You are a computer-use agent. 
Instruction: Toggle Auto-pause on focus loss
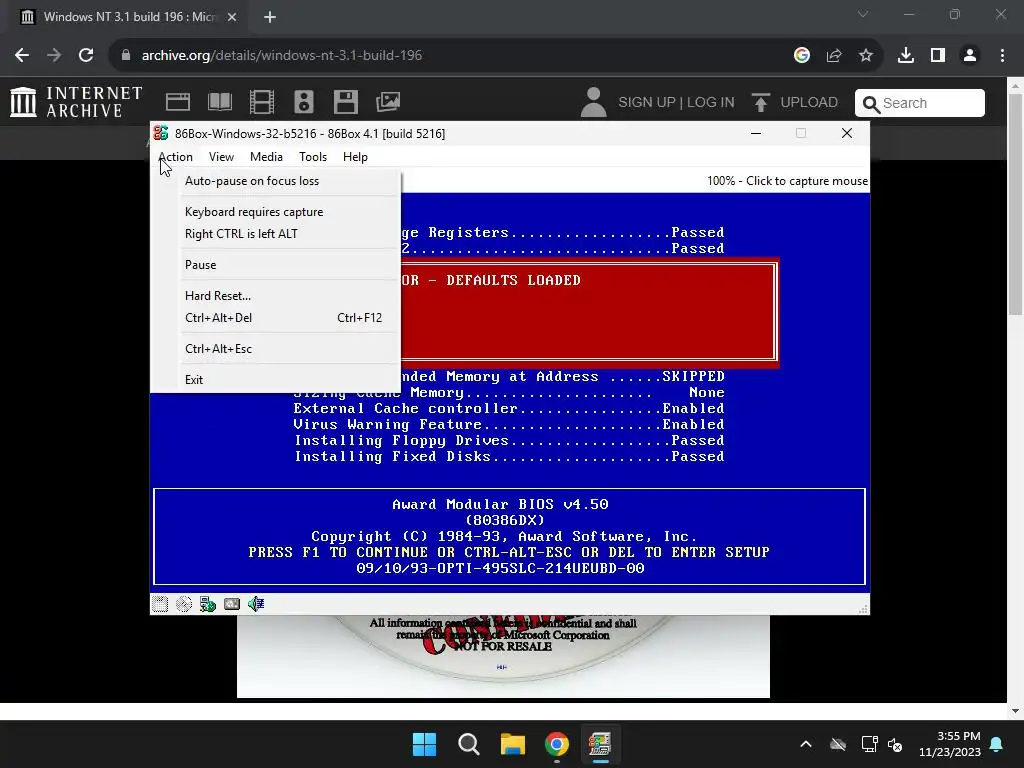pos(289,181)
